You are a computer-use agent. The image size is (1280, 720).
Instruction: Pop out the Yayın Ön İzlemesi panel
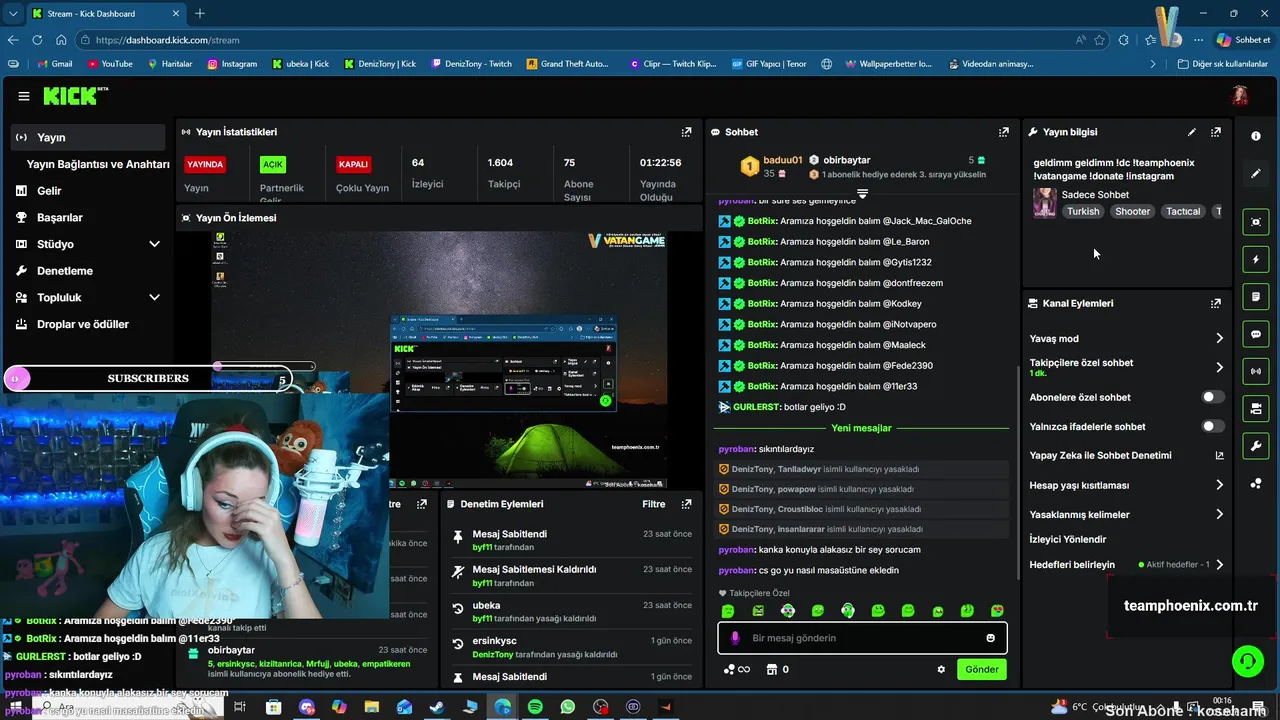click(x=686, y=218)
